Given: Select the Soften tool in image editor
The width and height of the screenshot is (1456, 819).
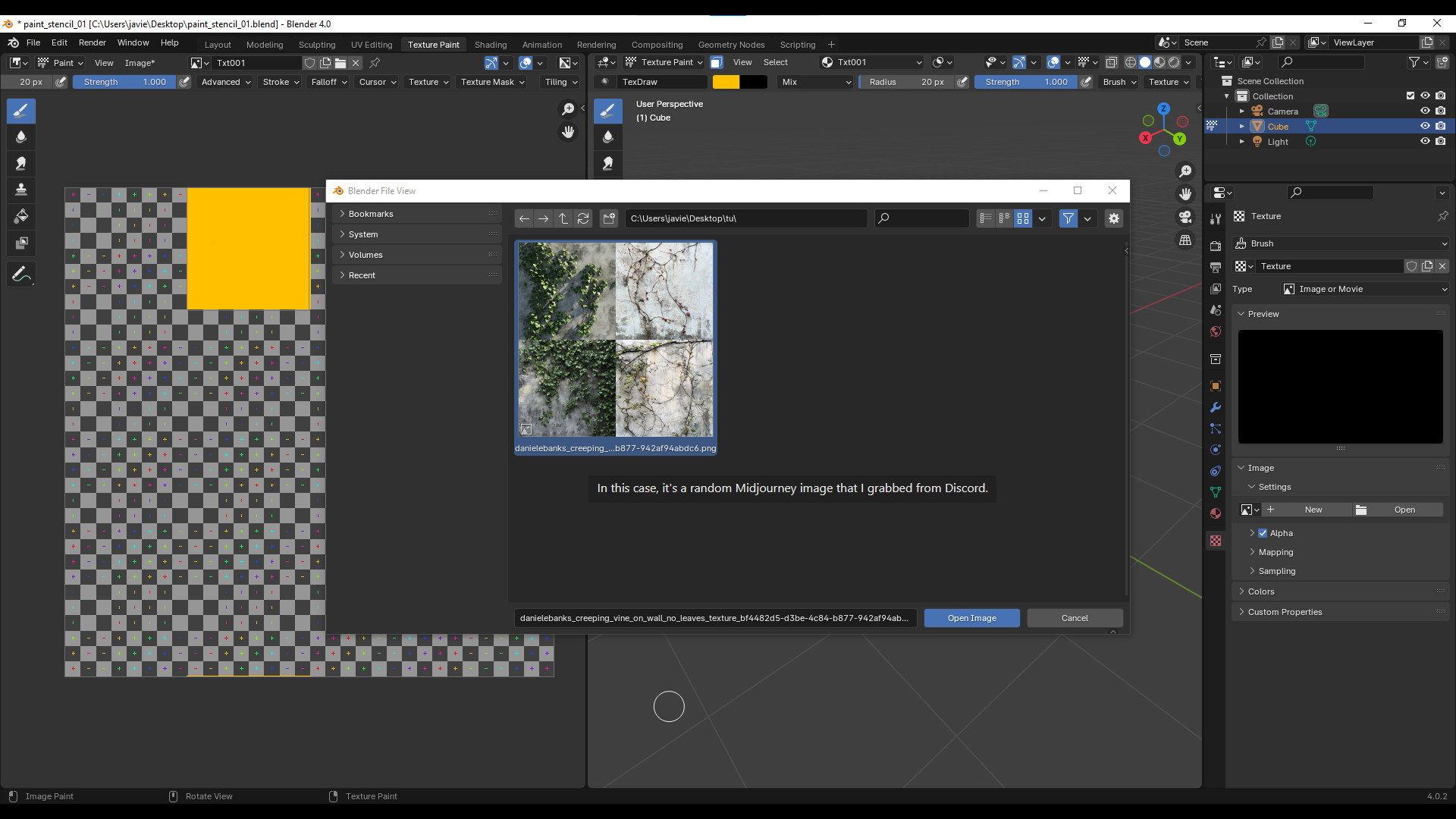Looking at the screenshot, I should [x=21, y=137].
